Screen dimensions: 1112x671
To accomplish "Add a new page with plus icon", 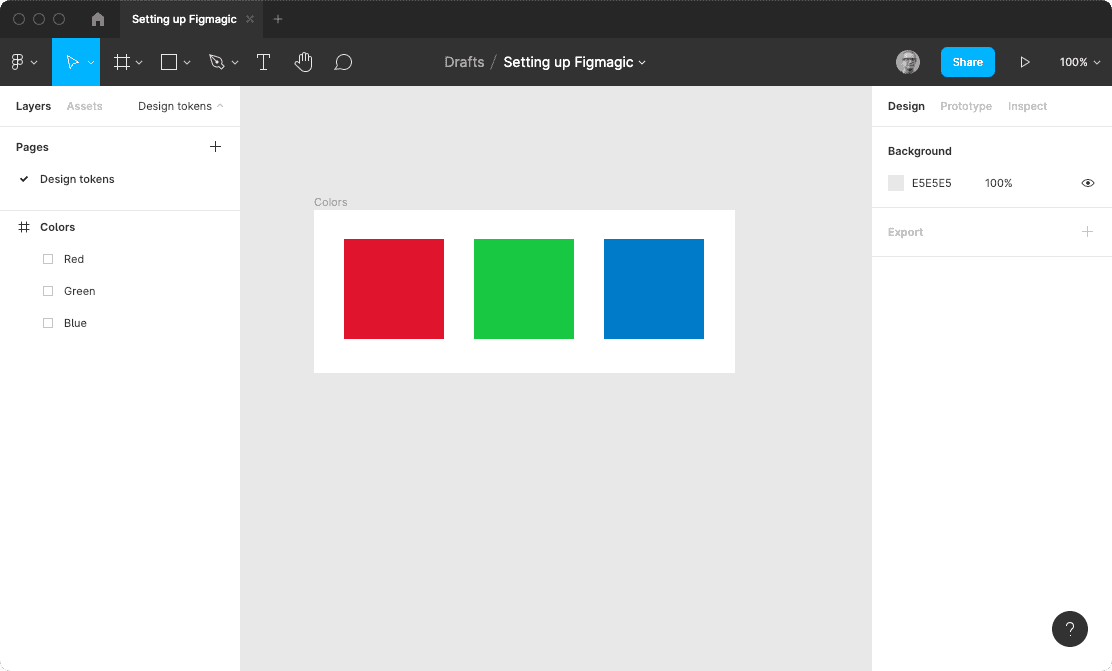I will point(216,147).
